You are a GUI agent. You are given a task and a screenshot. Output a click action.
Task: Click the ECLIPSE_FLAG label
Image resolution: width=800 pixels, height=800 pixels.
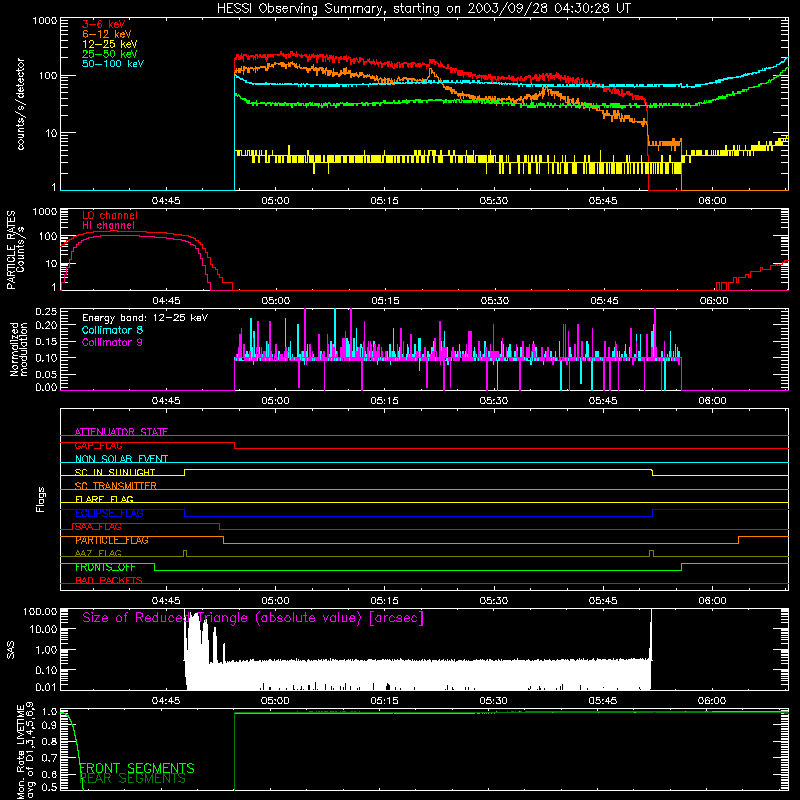109,513
